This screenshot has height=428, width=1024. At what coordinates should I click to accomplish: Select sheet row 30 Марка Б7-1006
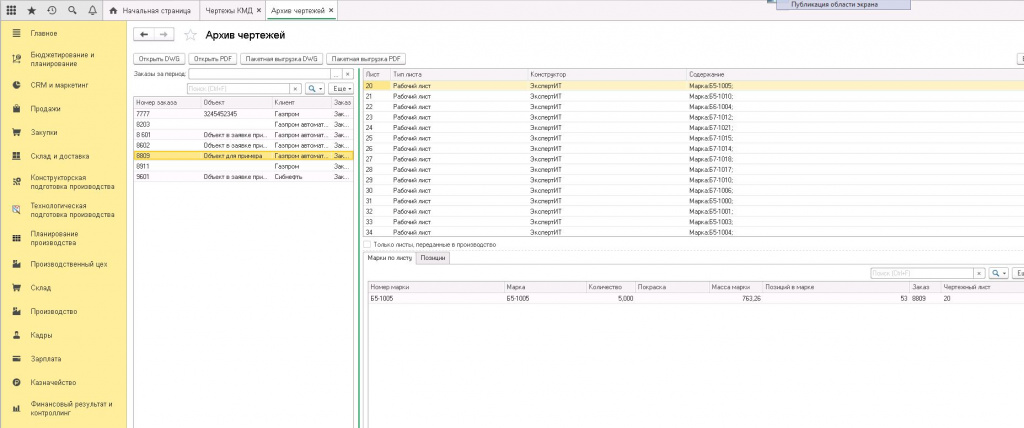click(694, 190)
